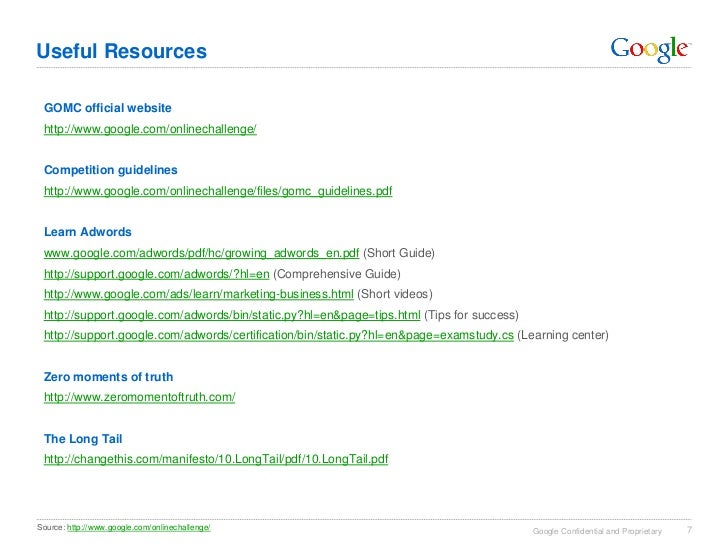Select the 'Useful Resources' slide title
The width and height of the screenshot is (728, 546).
coord(122,51)
